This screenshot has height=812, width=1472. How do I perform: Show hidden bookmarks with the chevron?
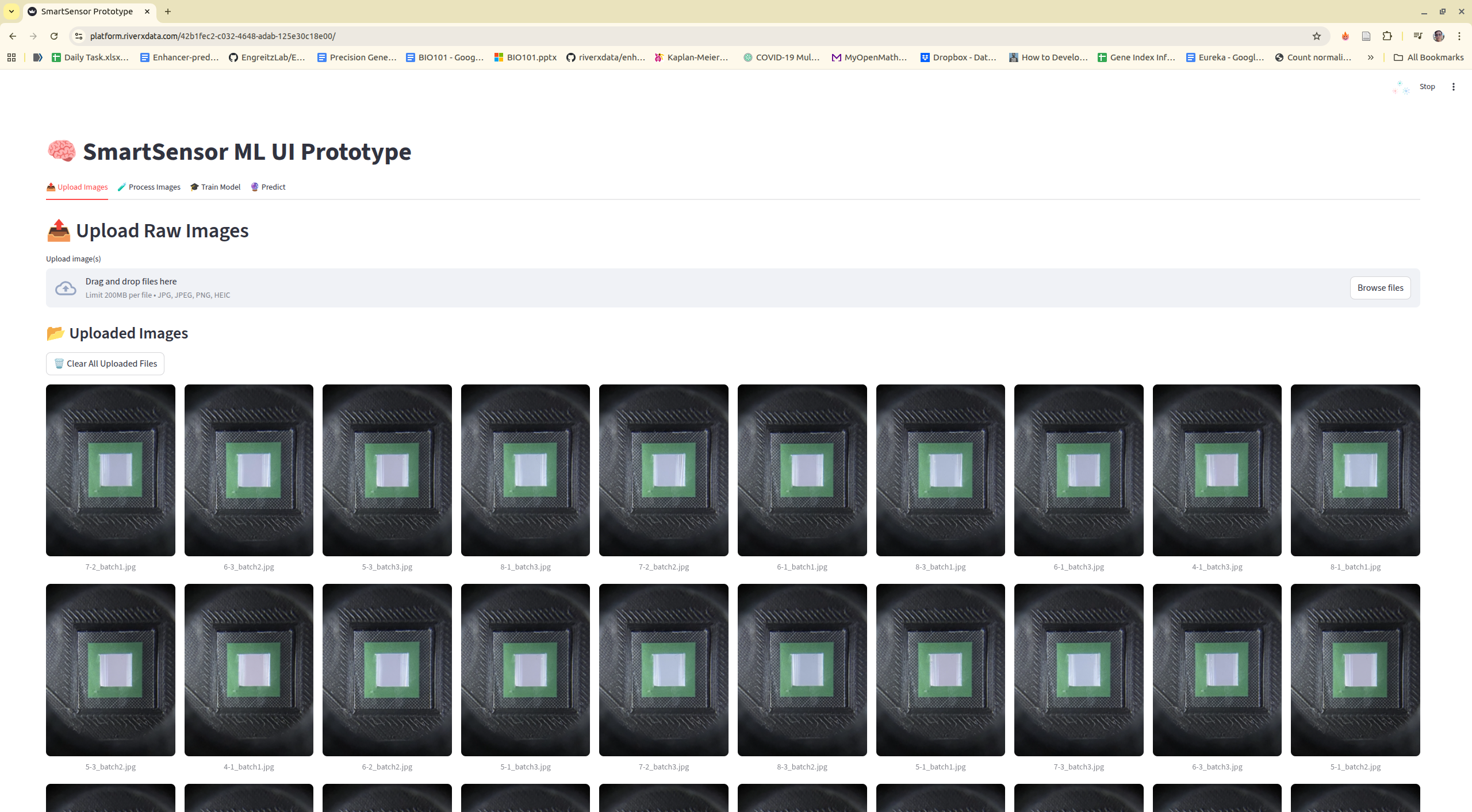(x=1370, y=57)
